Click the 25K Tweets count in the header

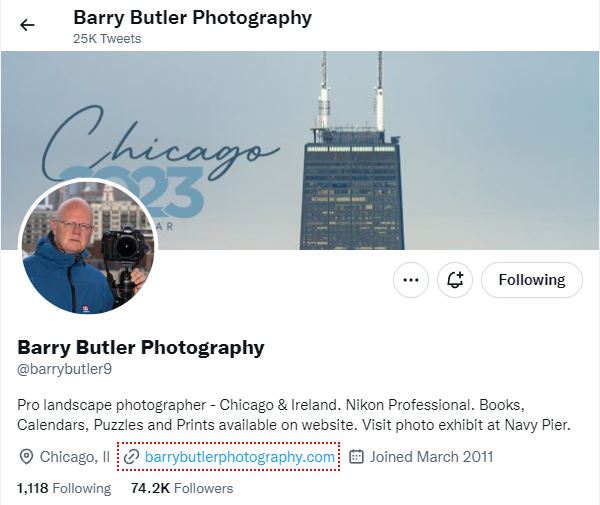coord(107,39)
